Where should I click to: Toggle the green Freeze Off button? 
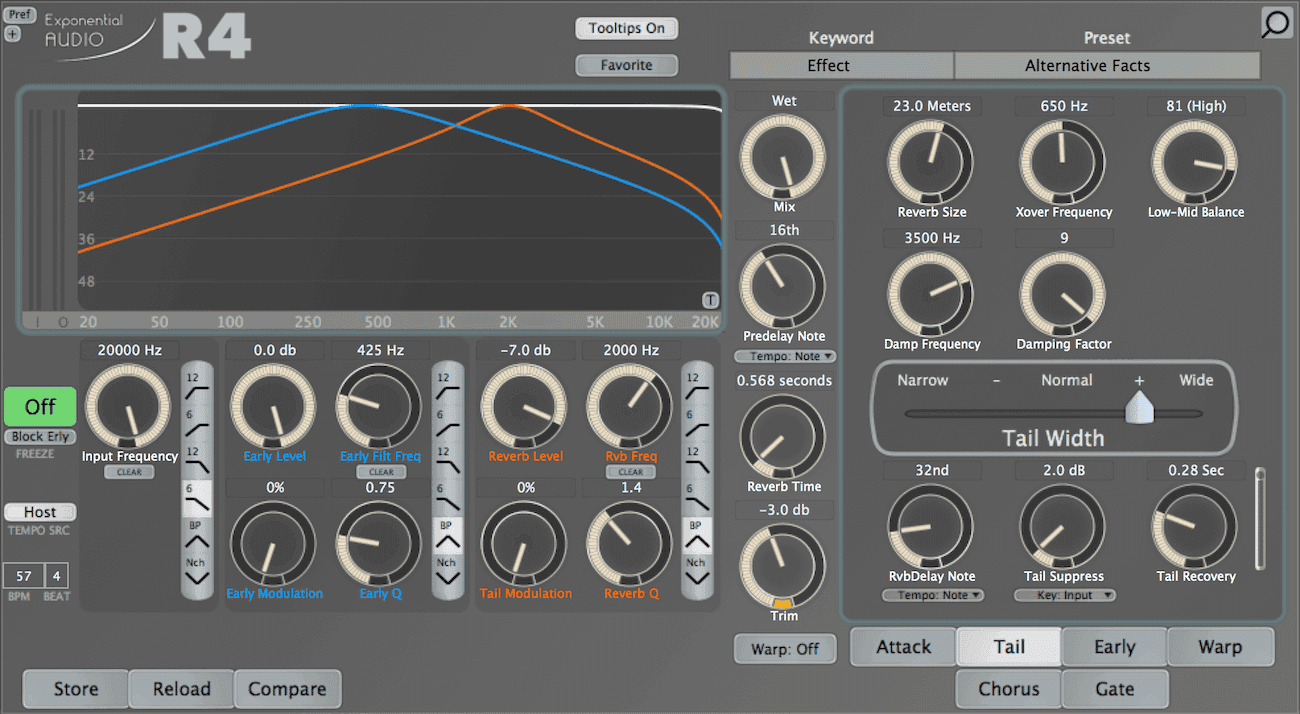(x=40, y=406)
